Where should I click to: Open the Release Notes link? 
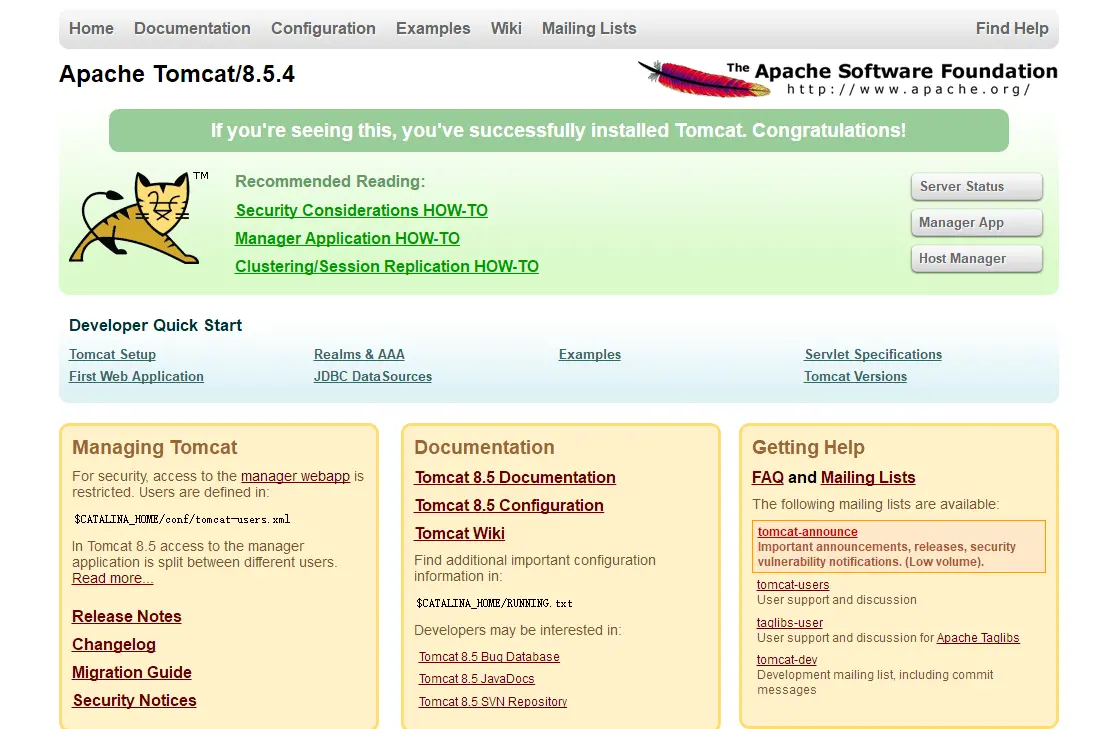pyautogui.click(x=127, y=616)
